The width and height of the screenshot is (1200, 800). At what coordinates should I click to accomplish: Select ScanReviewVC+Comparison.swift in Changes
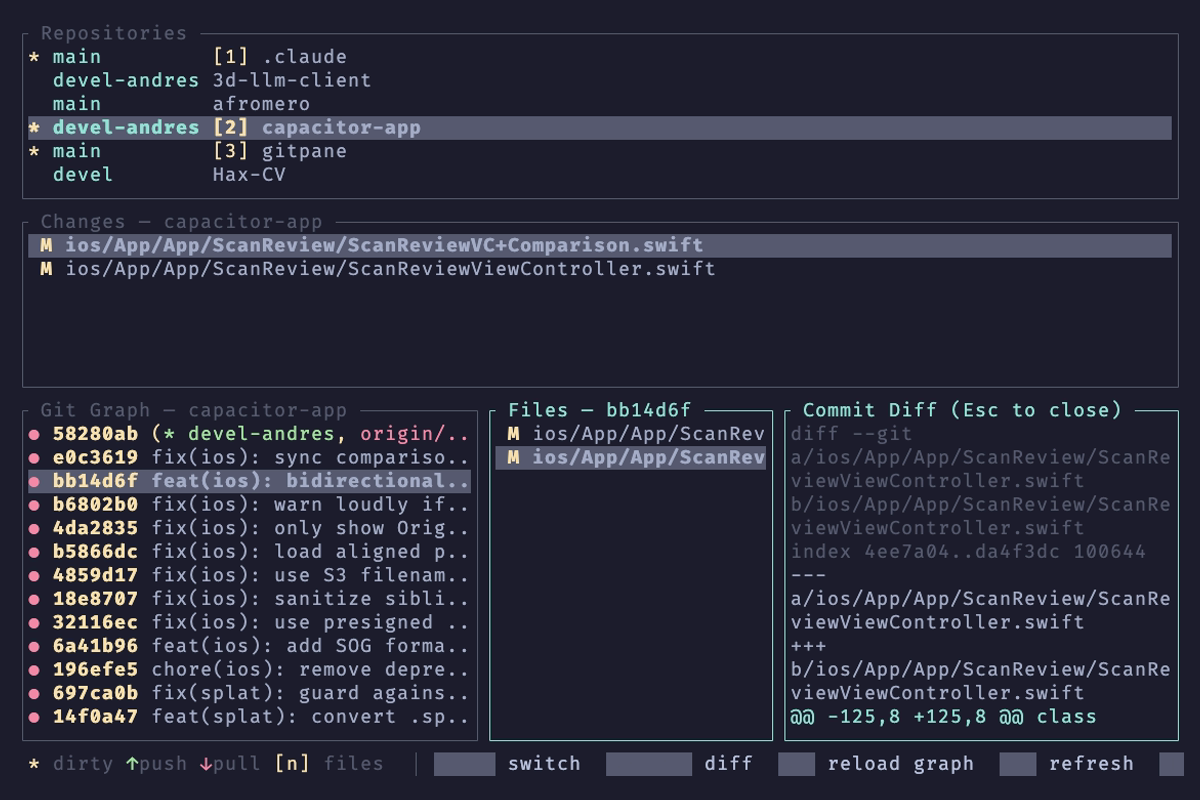click(x=384, y=245)
